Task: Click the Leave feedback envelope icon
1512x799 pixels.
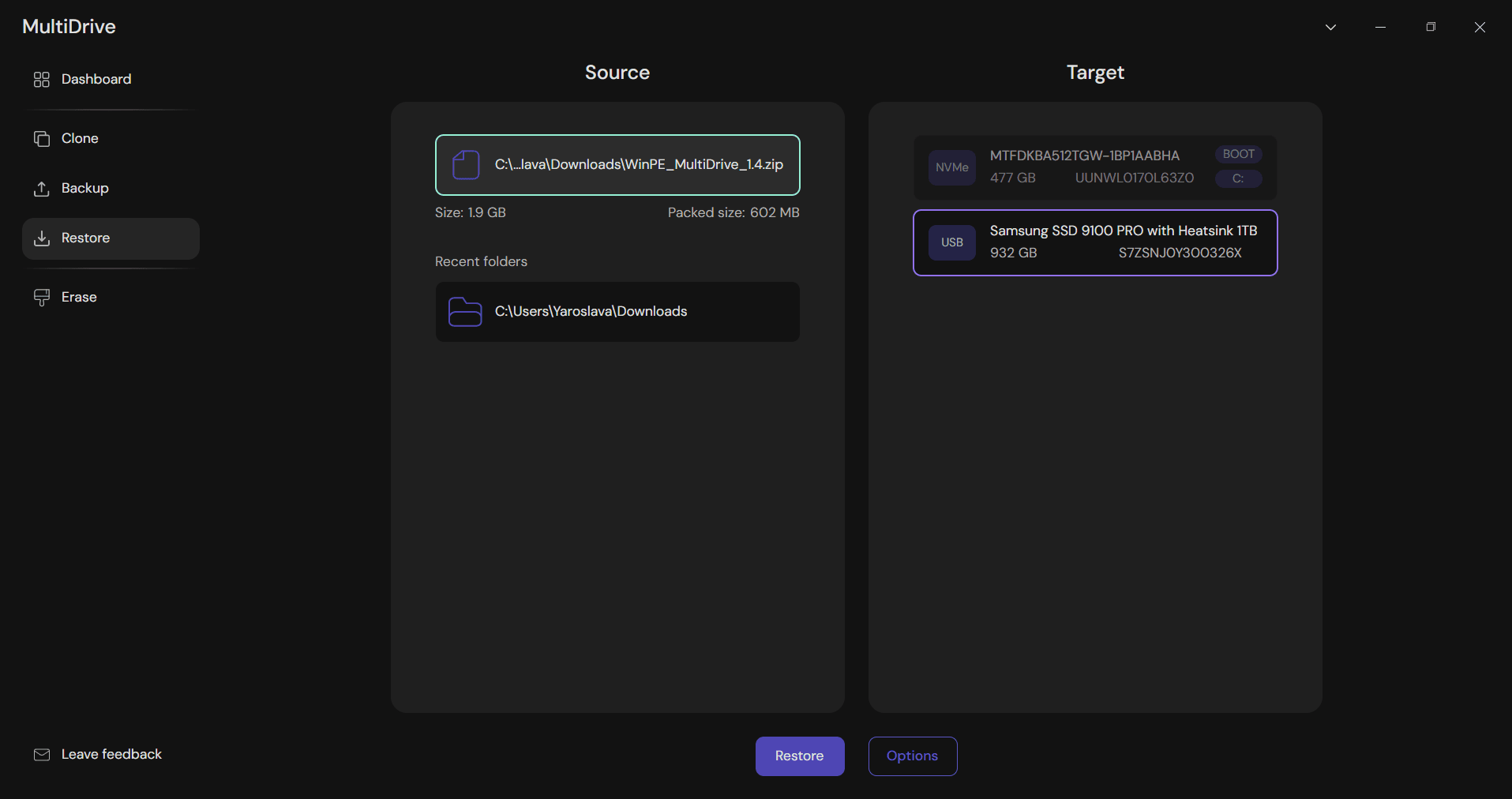Action: click(42, 755)
